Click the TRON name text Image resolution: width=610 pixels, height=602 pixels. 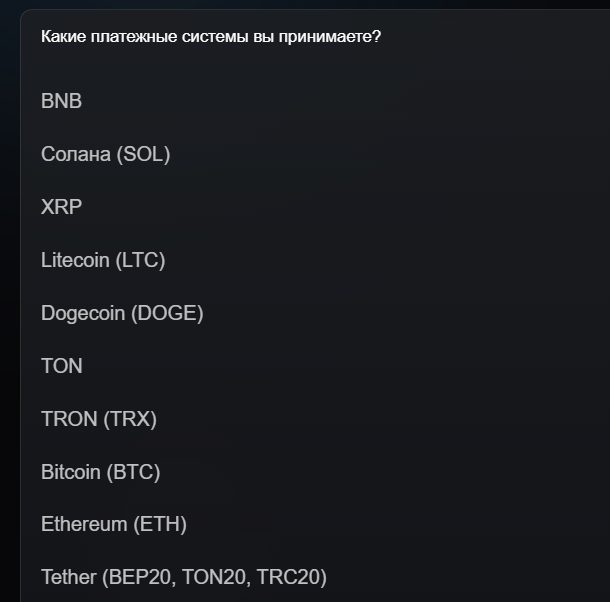(69, 419)
